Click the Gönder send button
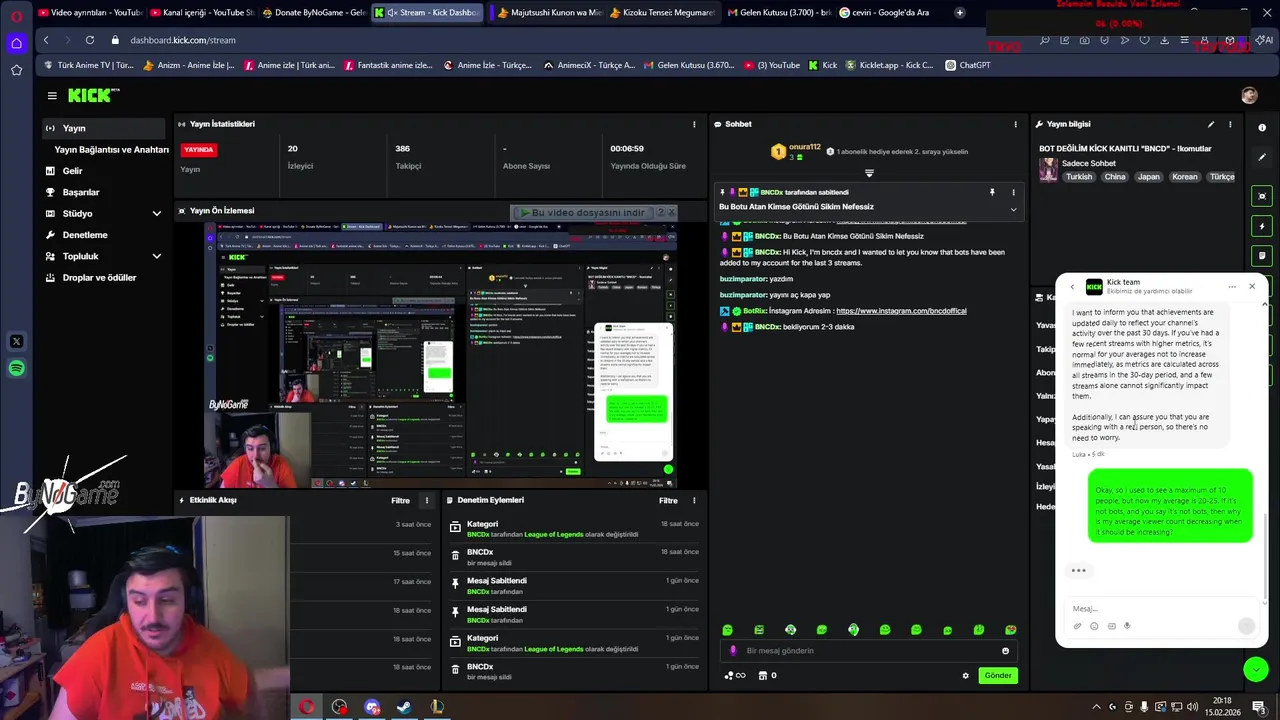 [998, 676]
